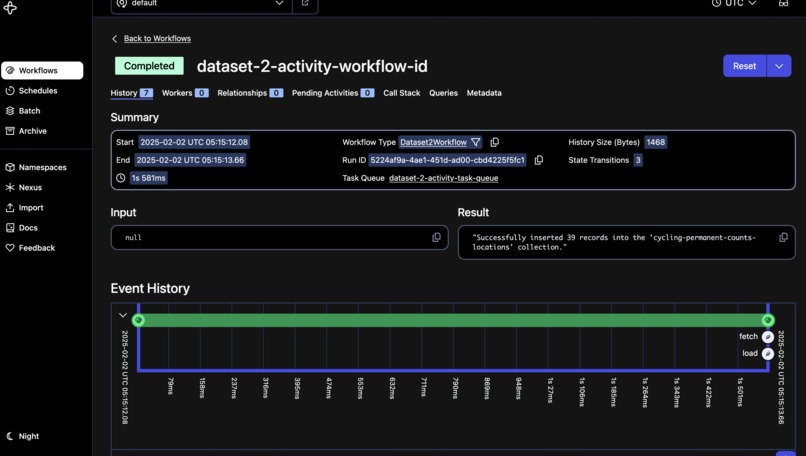Click the Run ID value text
Image resolution: width=806 pixels, height=456 pixels.
447,160
